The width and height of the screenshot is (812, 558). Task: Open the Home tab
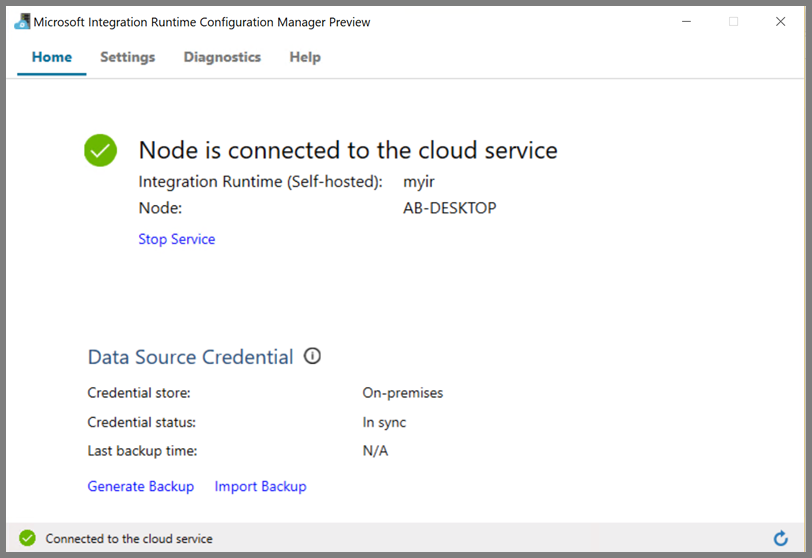pos(52,57)
